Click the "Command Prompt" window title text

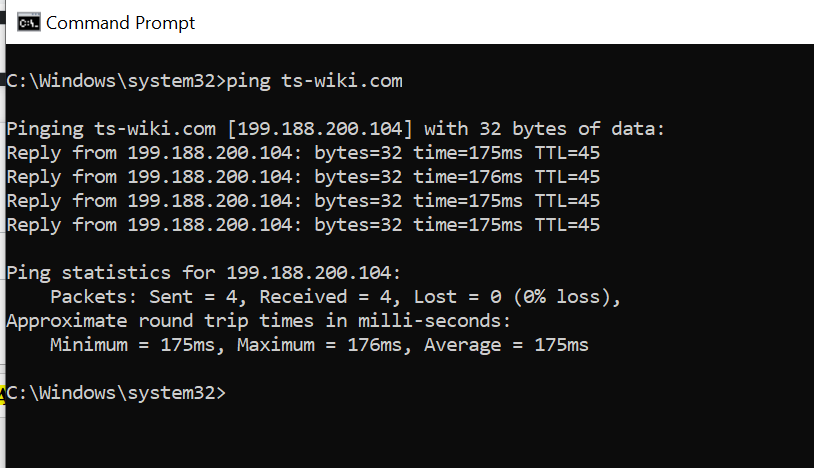(x=121, y=22)
